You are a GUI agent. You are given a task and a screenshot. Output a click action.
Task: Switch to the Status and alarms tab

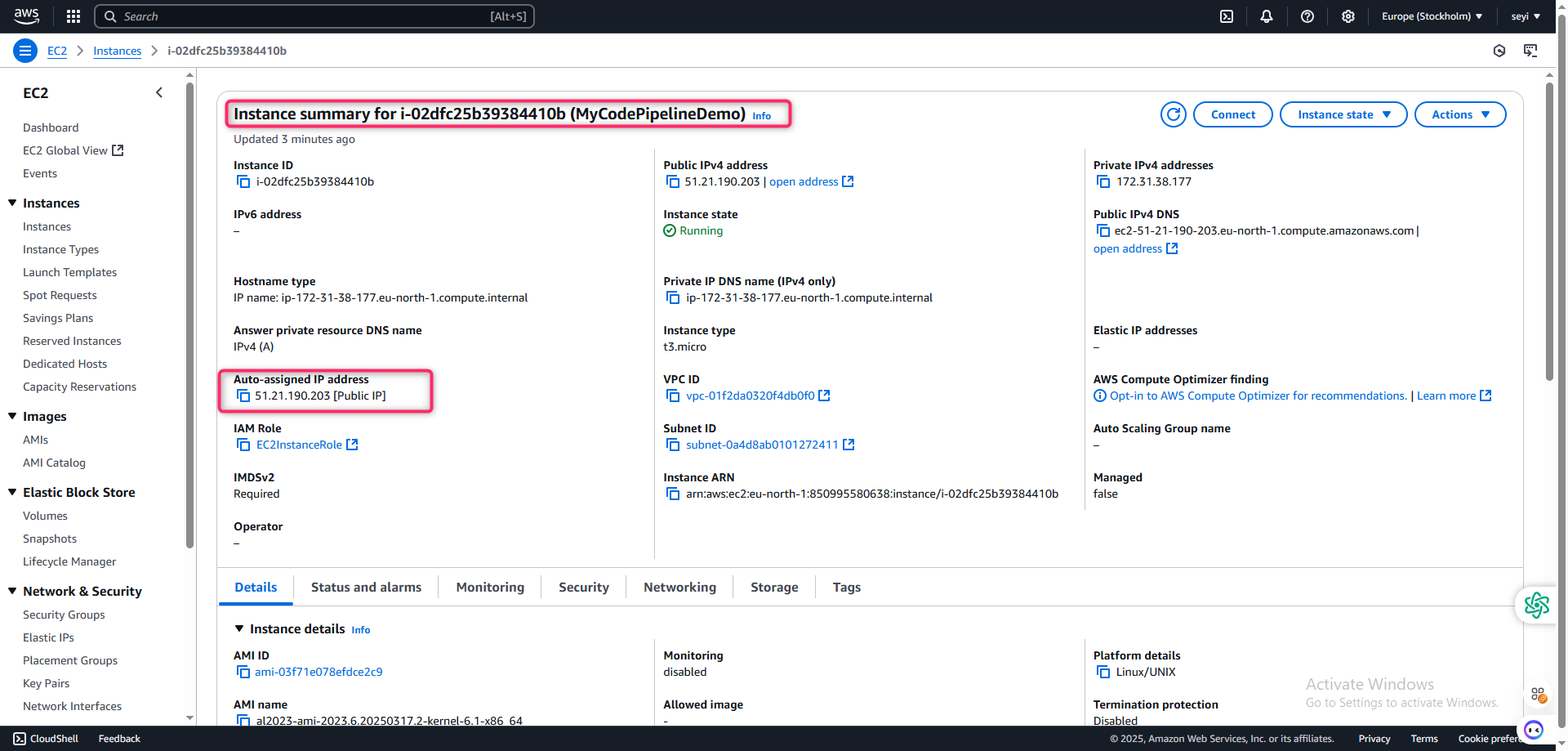(x=366, y=588)
